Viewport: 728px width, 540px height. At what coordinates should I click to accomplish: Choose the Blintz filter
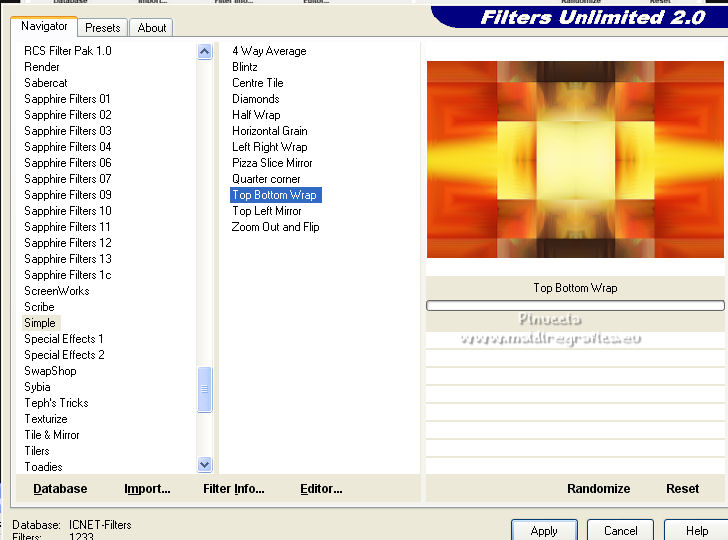tap(245, 67)
